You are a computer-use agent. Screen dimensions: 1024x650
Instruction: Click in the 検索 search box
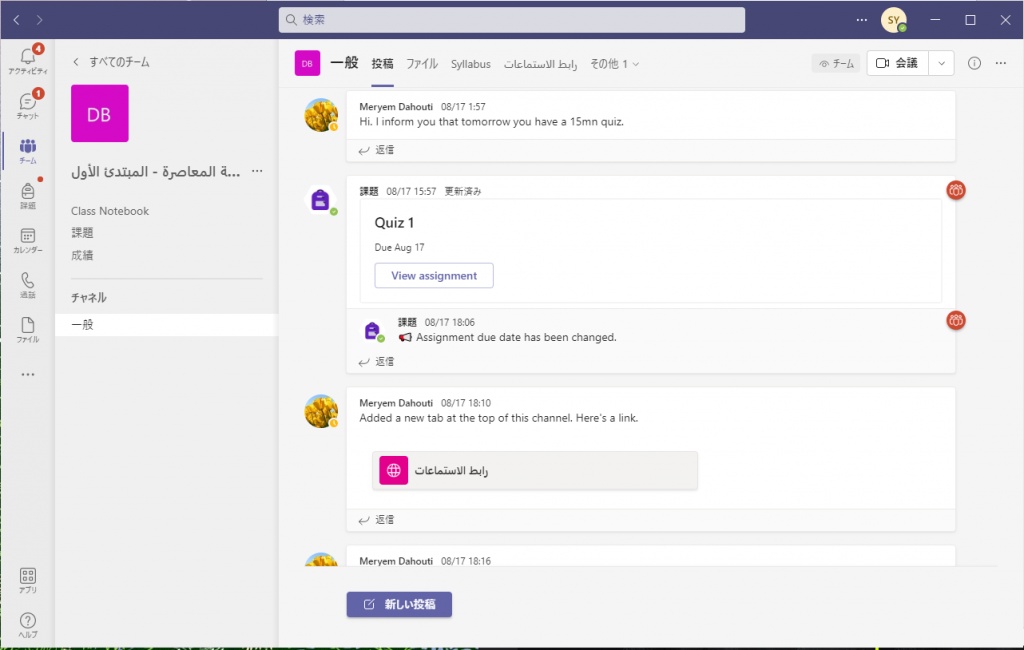512,20
